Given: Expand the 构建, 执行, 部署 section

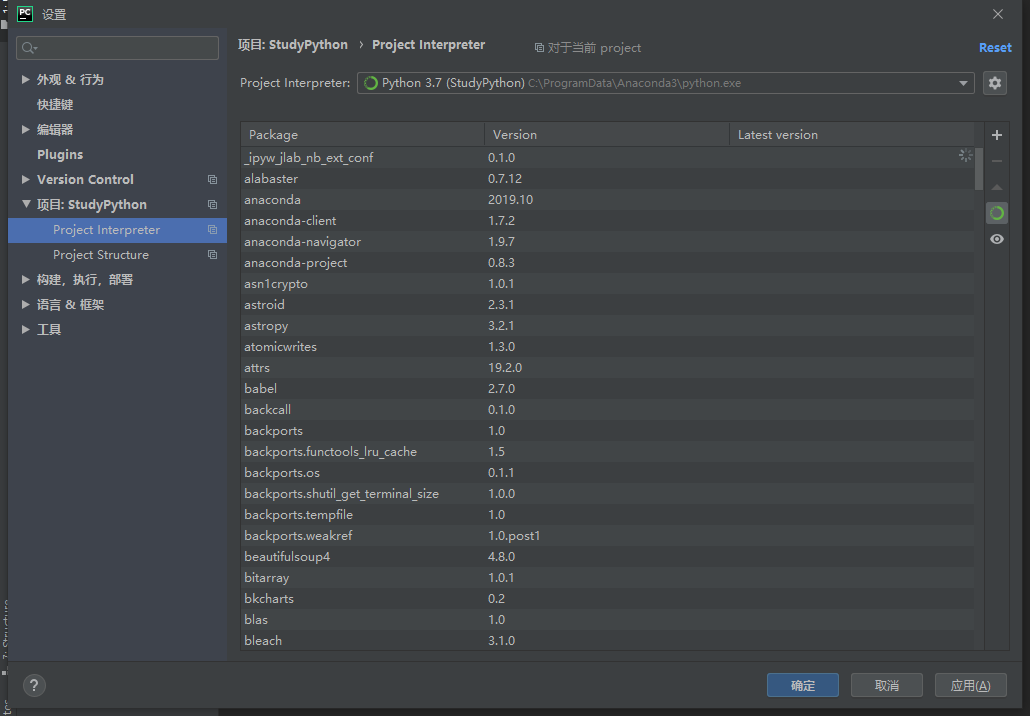Looking at the screenshot, I should pyautogui.click(x=25, y=279).
